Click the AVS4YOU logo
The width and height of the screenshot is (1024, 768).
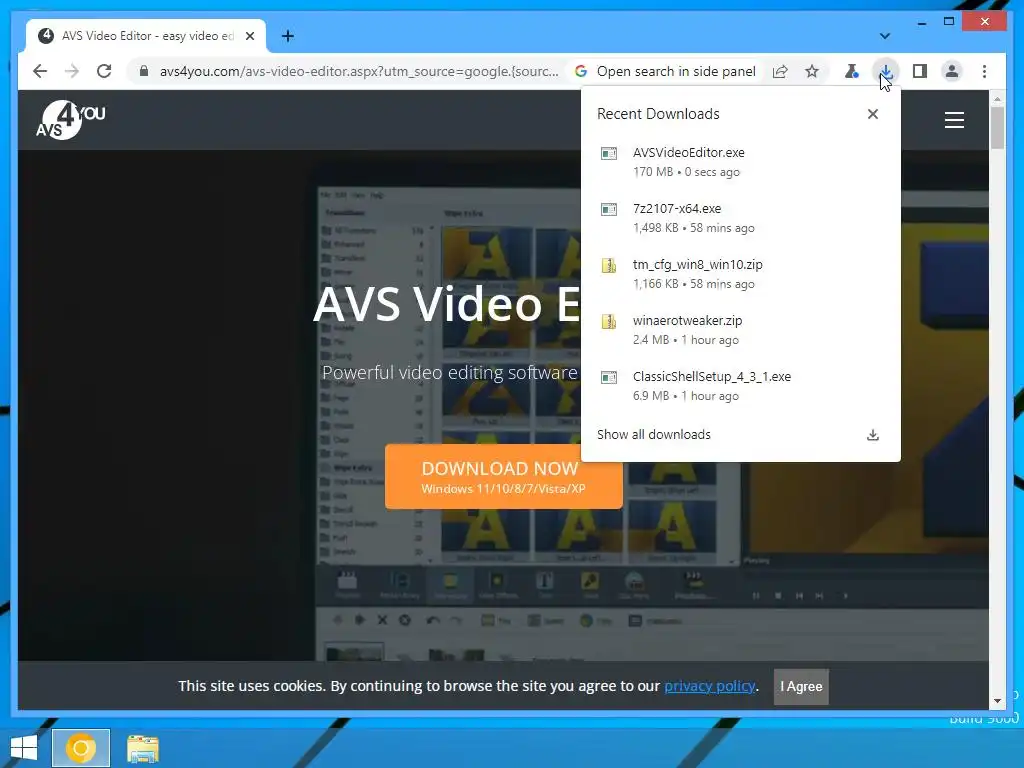click(71, 120)
